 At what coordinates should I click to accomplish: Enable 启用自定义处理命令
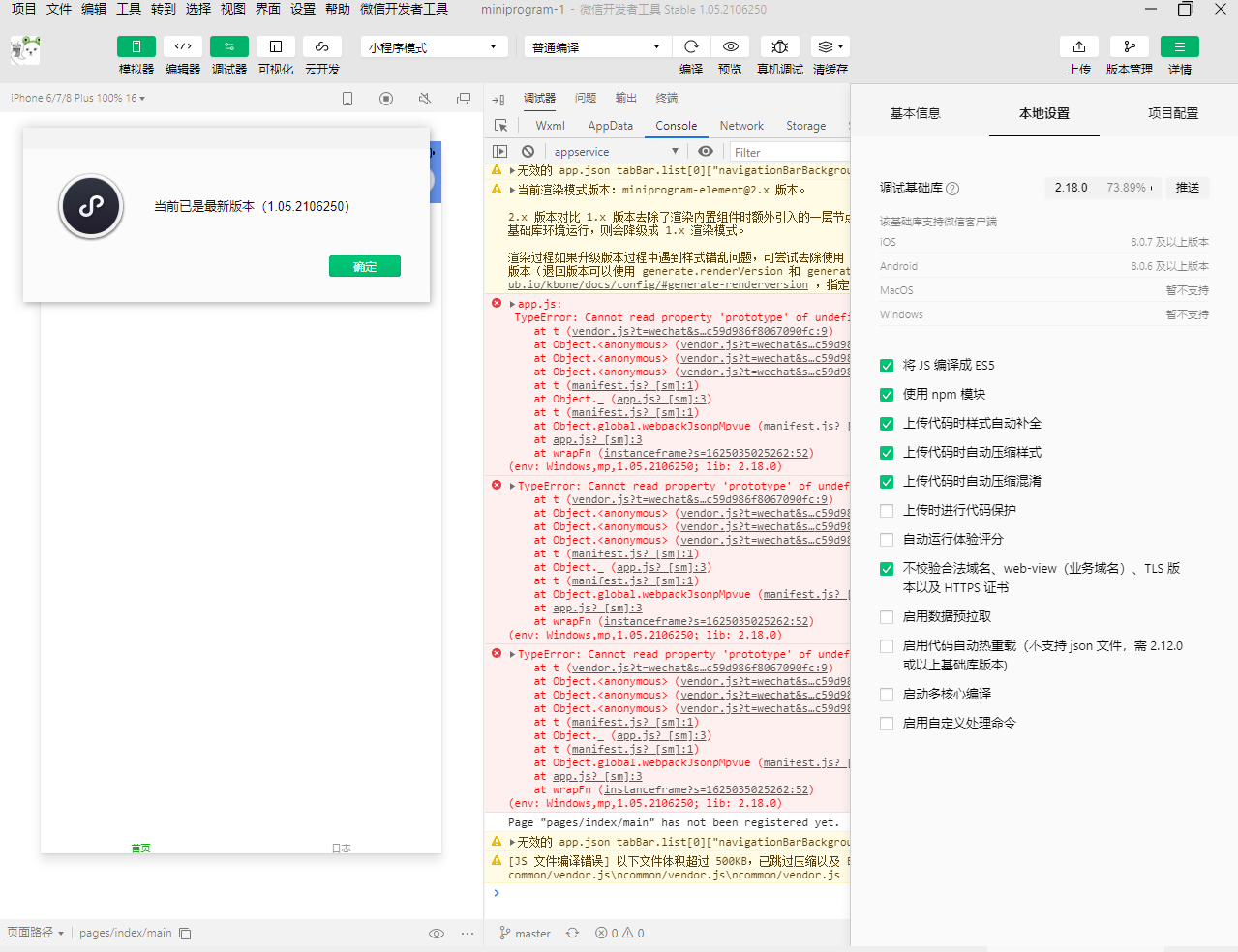(x=887, y=724)
